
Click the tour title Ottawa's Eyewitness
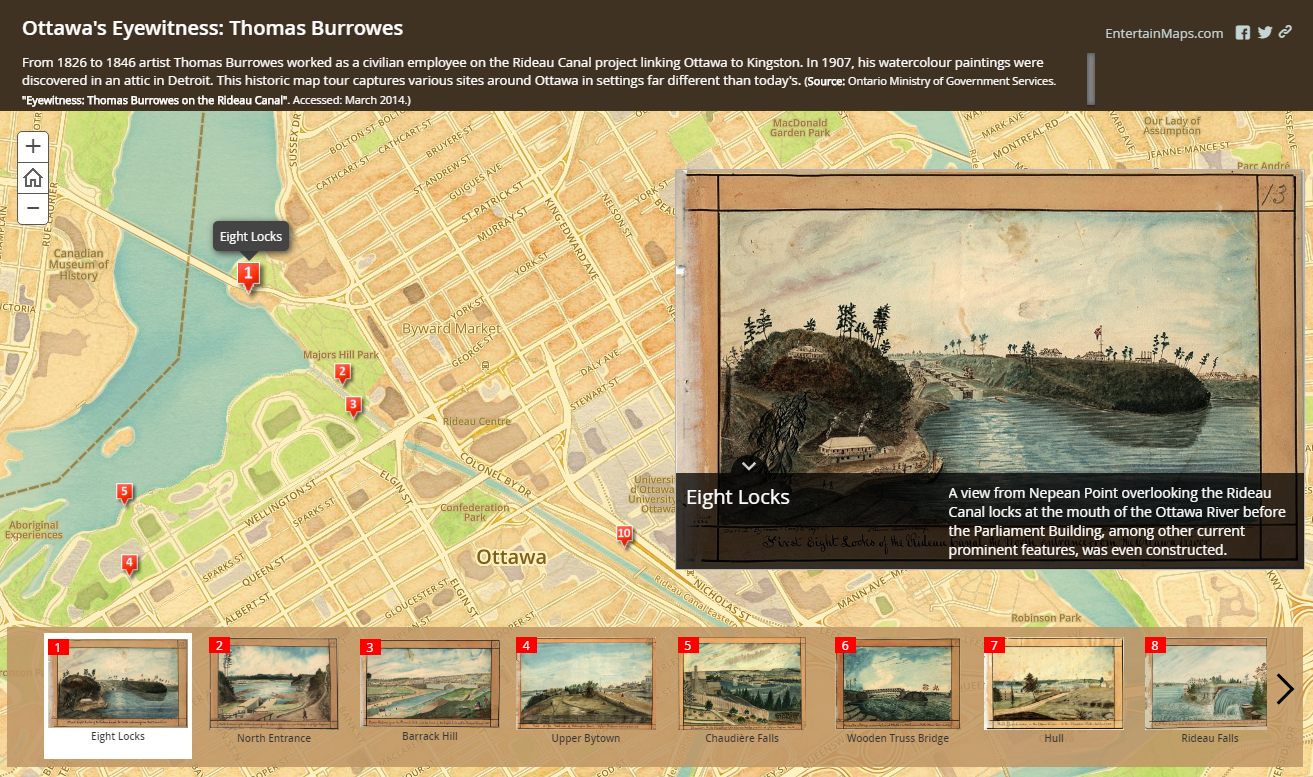213,28
